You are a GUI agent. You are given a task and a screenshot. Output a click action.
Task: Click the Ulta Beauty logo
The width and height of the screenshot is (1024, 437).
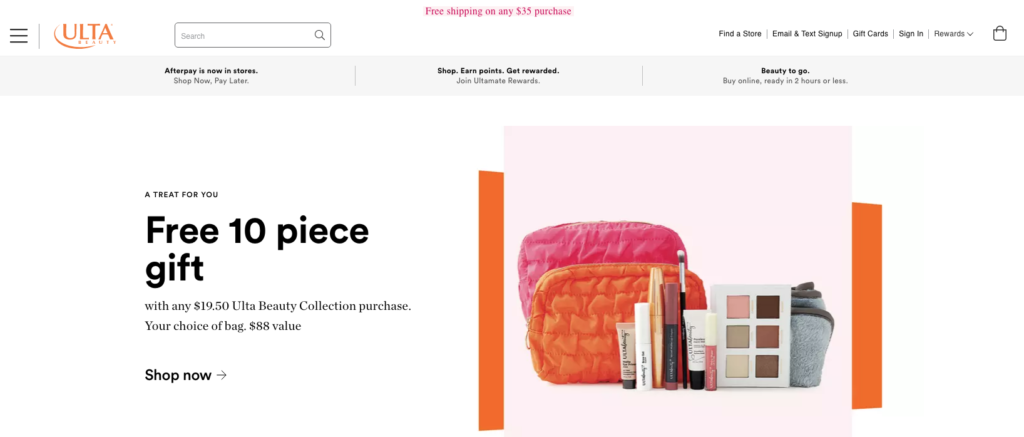coord(85,36)
